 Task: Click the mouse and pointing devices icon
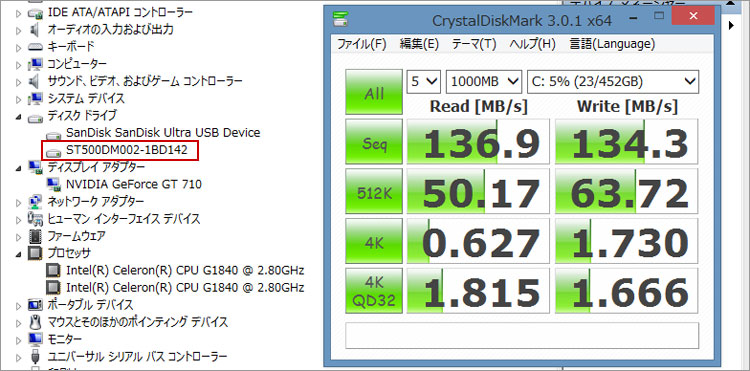[x=35, y=322]
